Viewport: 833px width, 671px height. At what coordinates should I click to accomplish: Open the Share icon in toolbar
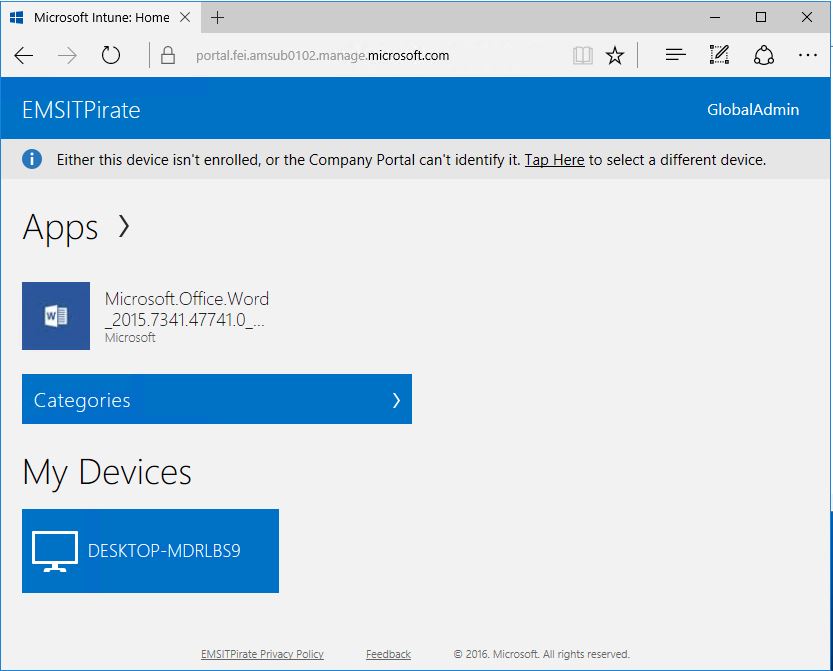tap(763, 55)
